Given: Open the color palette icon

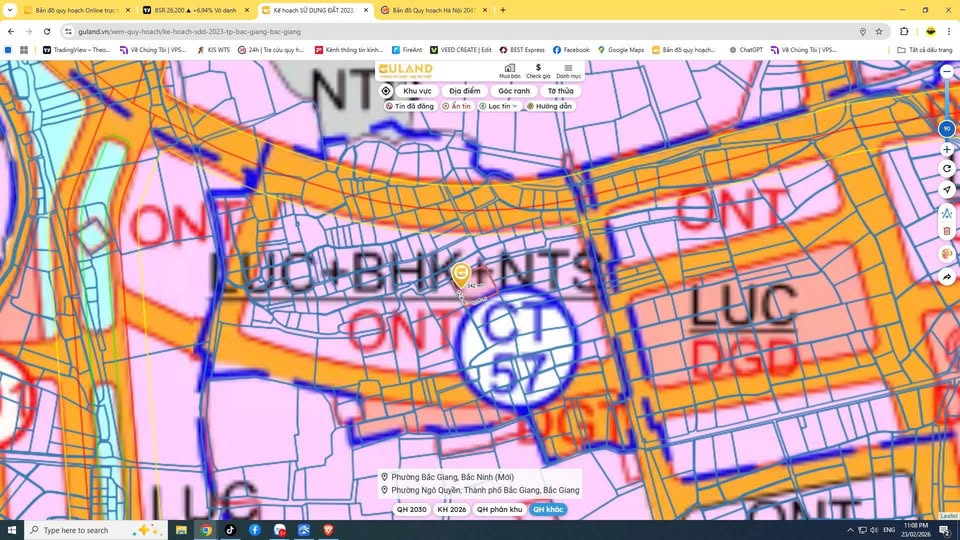Looking at the screenshot, I should 947,254.
